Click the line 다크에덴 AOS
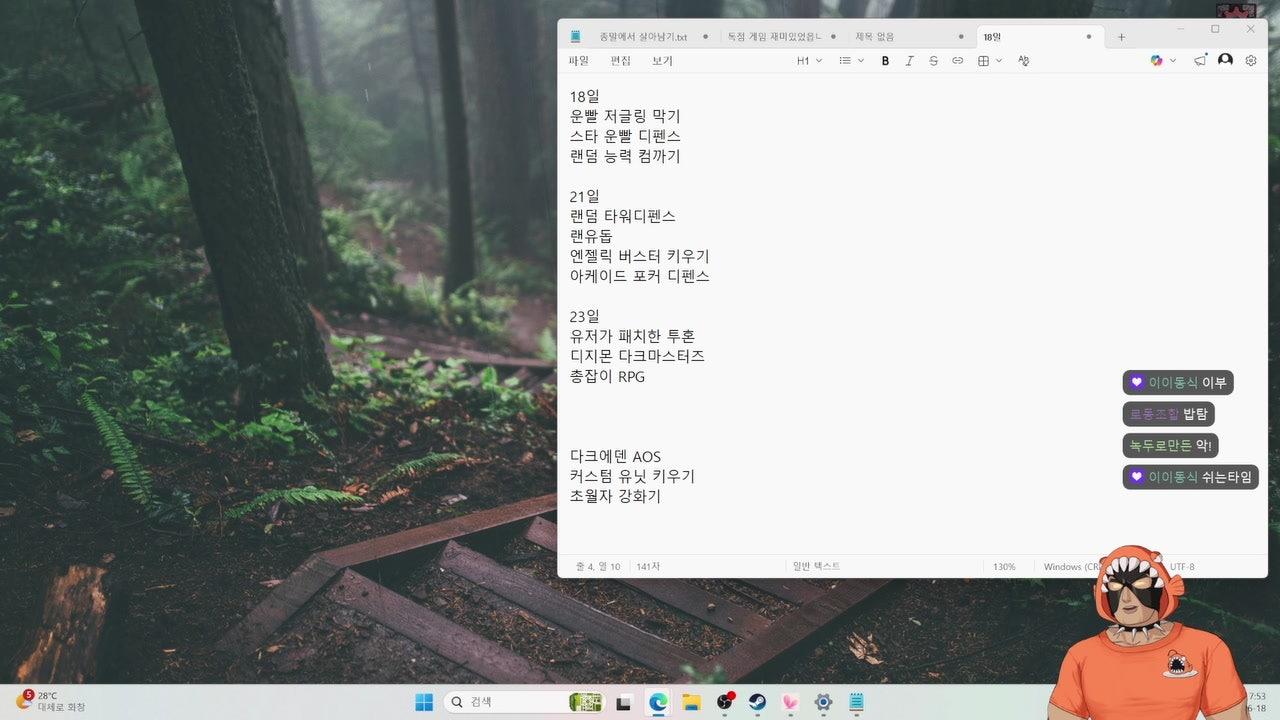This screenshot has height=720, width=1280. tap(616, 457)
